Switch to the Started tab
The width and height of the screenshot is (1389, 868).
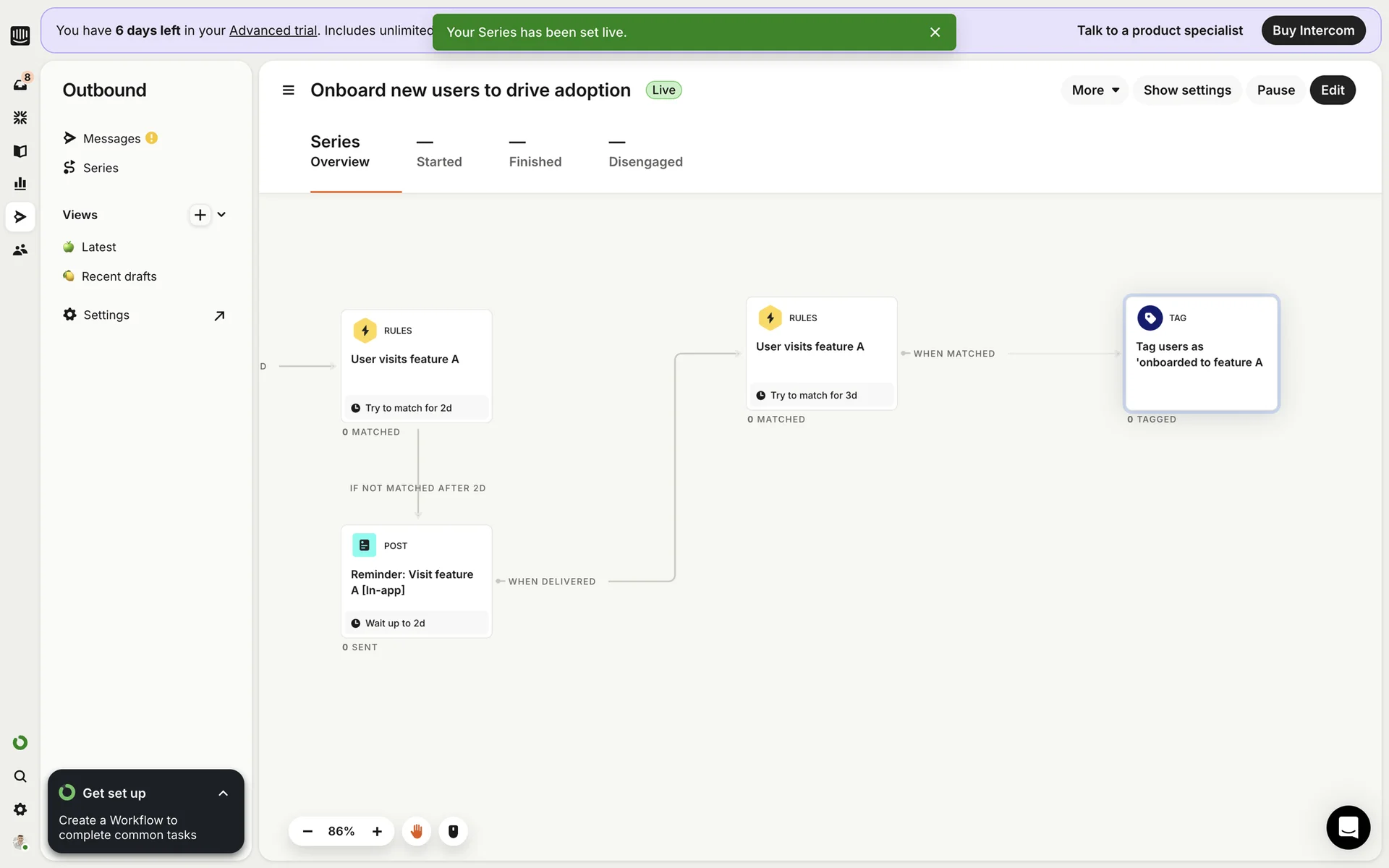click(439, 153)
